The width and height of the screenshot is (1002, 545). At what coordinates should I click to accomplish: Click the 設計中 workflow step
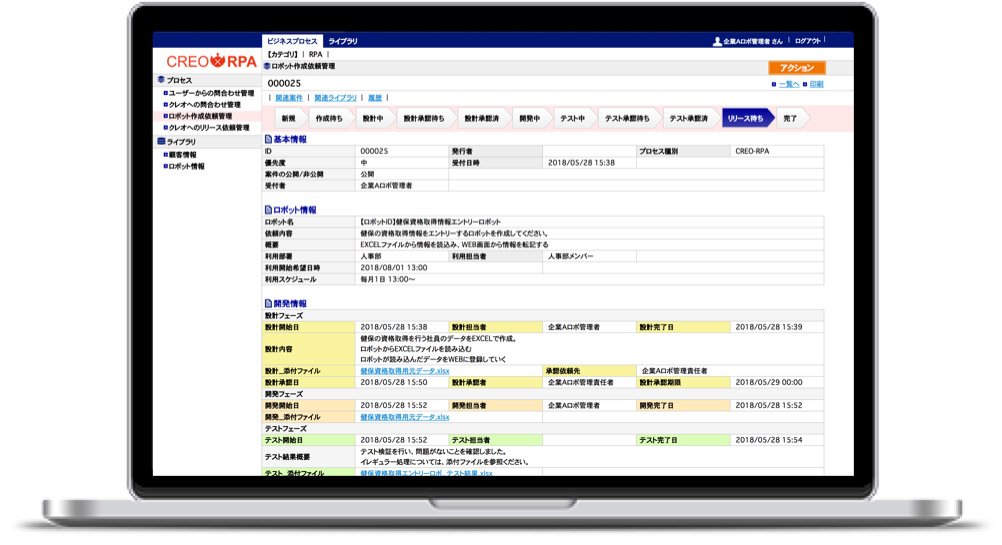coord(373,118)
